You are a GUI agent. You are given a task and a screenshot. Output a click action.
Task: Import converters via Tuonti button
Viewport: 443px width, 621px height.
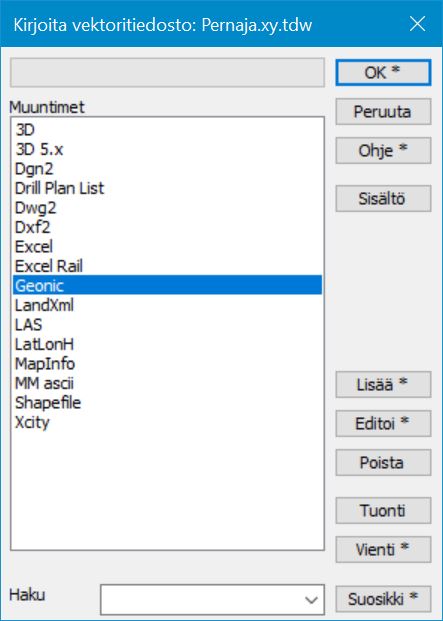[383, 511]
